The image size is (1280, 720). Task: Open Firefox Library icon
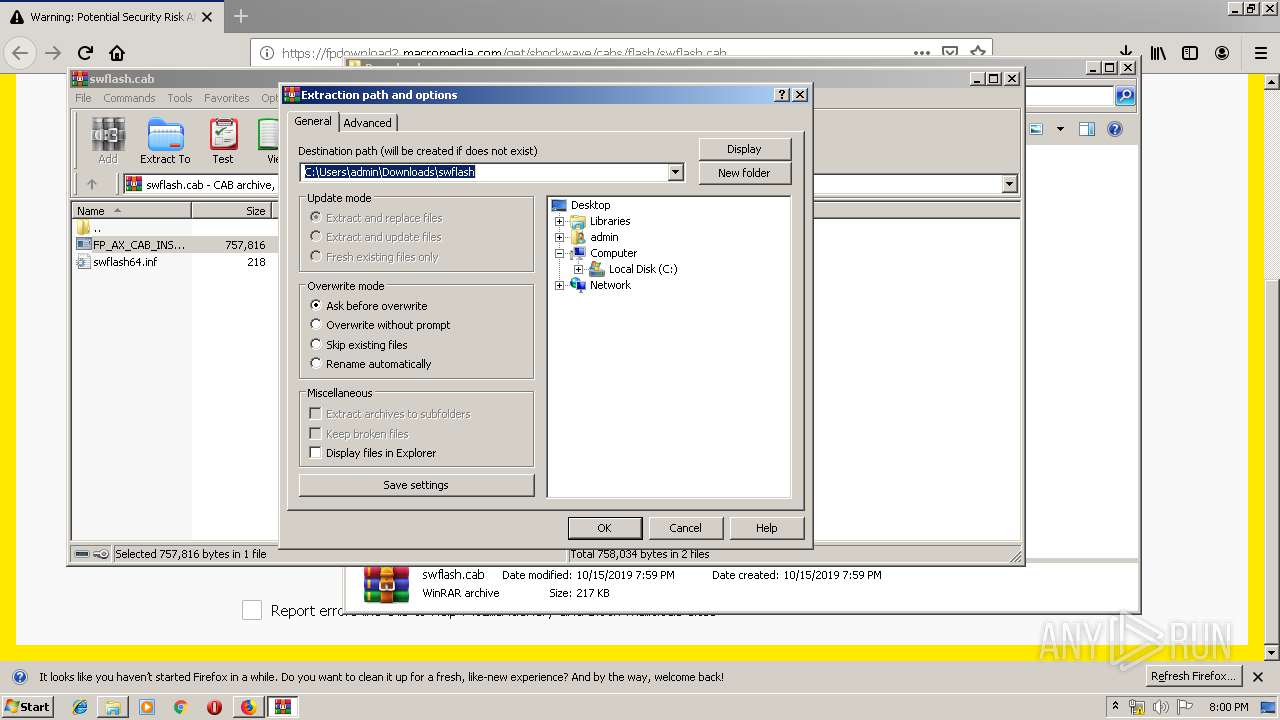coord(1158,53)
